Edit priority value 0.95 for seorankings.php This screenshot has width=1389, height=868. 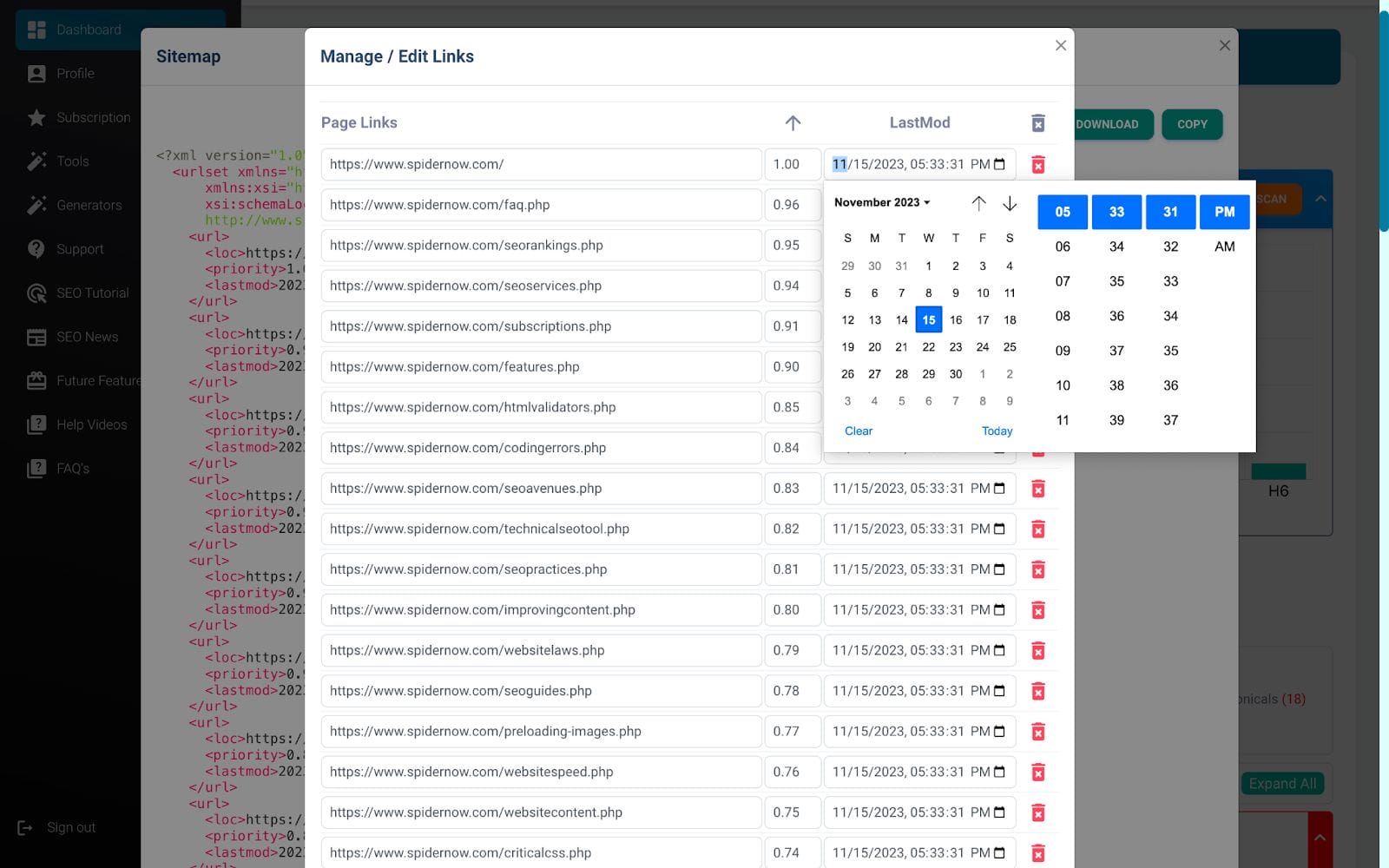791,246
